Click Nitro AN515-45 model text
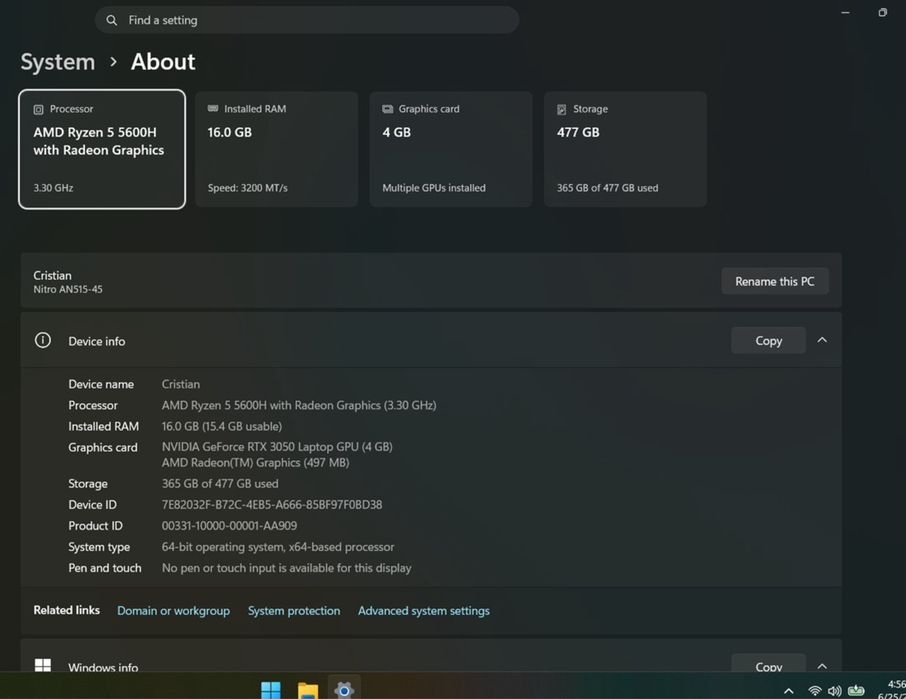Image resolution: width=906 pixels, height=699 pixels. [68, 289]
